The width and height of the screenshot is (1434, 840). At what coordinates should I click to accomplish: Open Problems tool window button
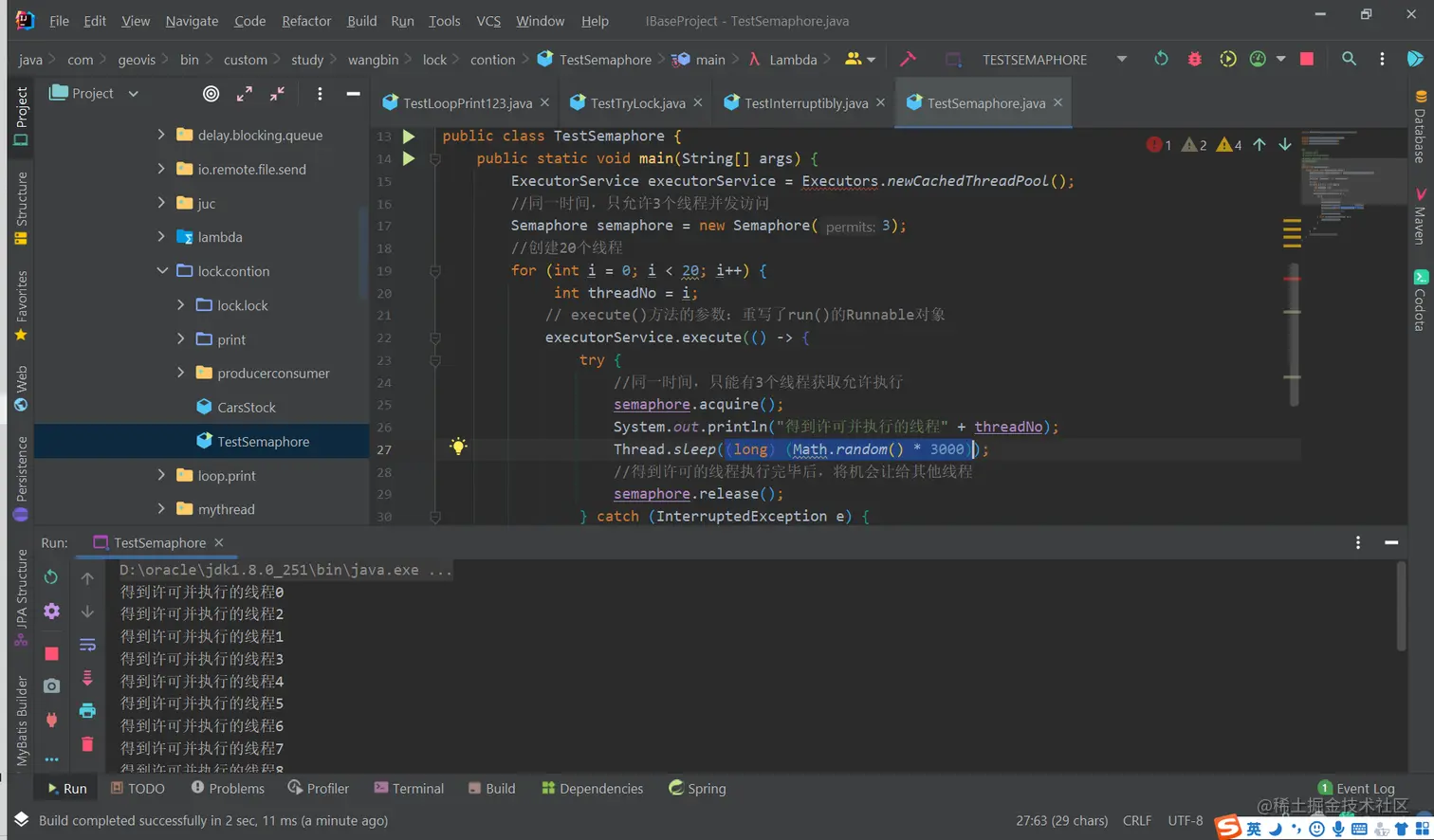click(x=228, y=788)
